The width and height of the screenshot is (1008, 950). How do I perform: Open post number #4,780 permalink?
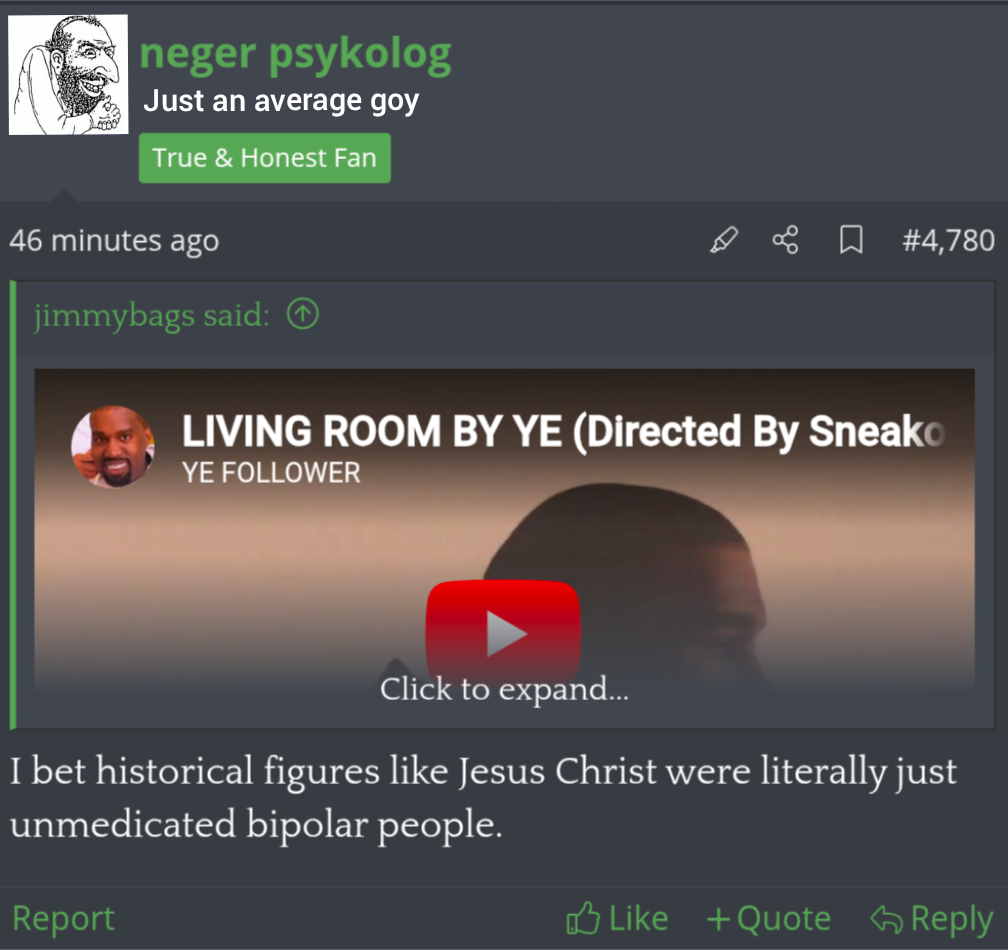(x=948, y=240)
